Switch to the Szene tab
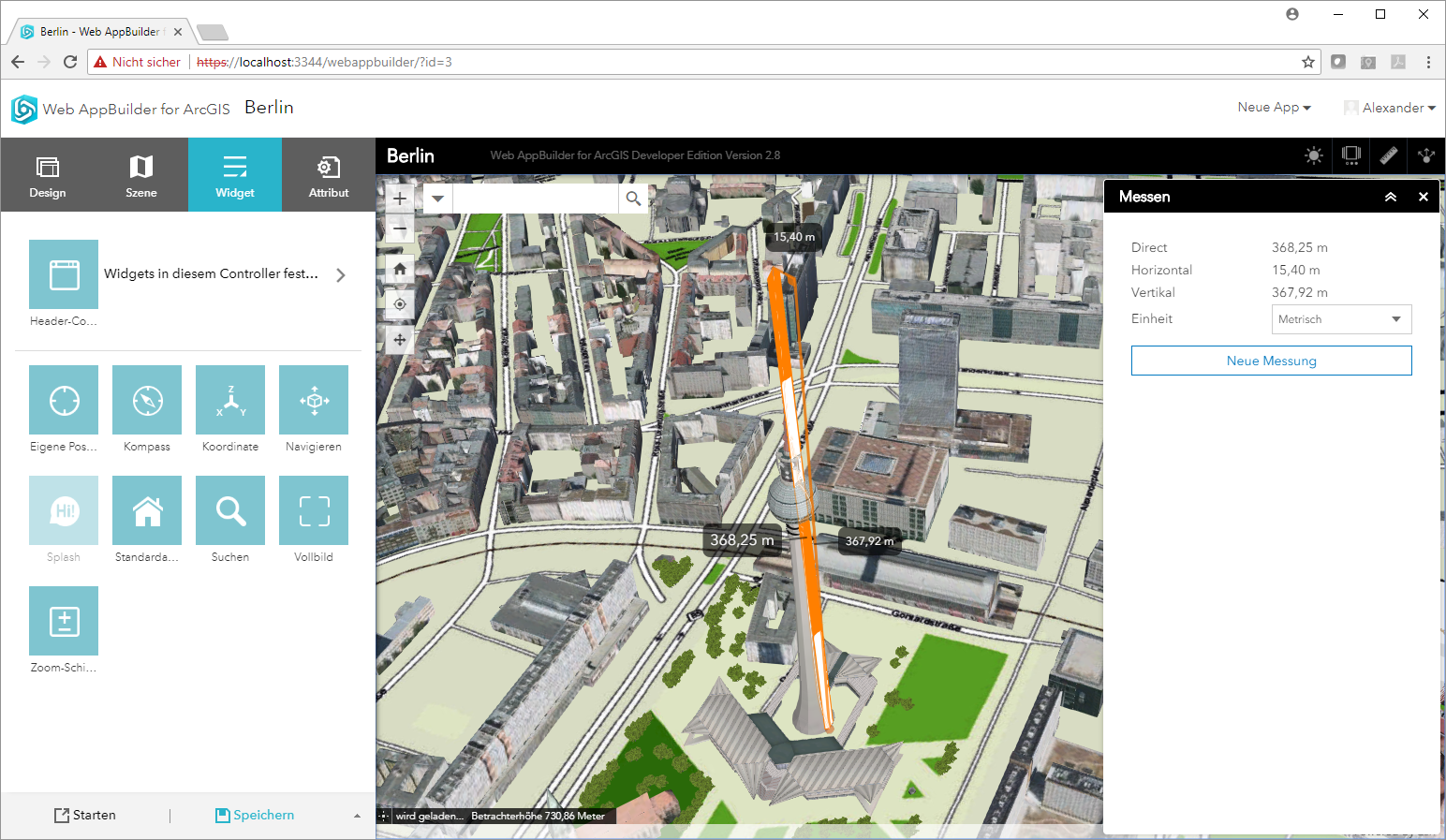Screen dimensions: 1446x840 pyautogui.click(x=141, y=175)
